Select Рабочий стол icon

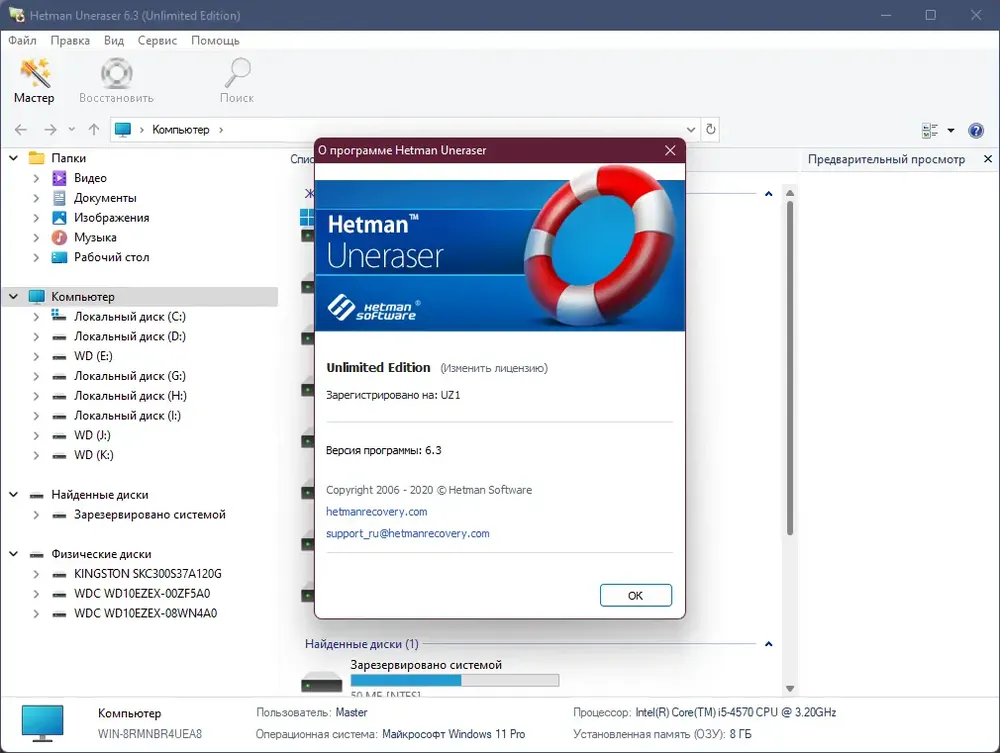tap(59, 257)
